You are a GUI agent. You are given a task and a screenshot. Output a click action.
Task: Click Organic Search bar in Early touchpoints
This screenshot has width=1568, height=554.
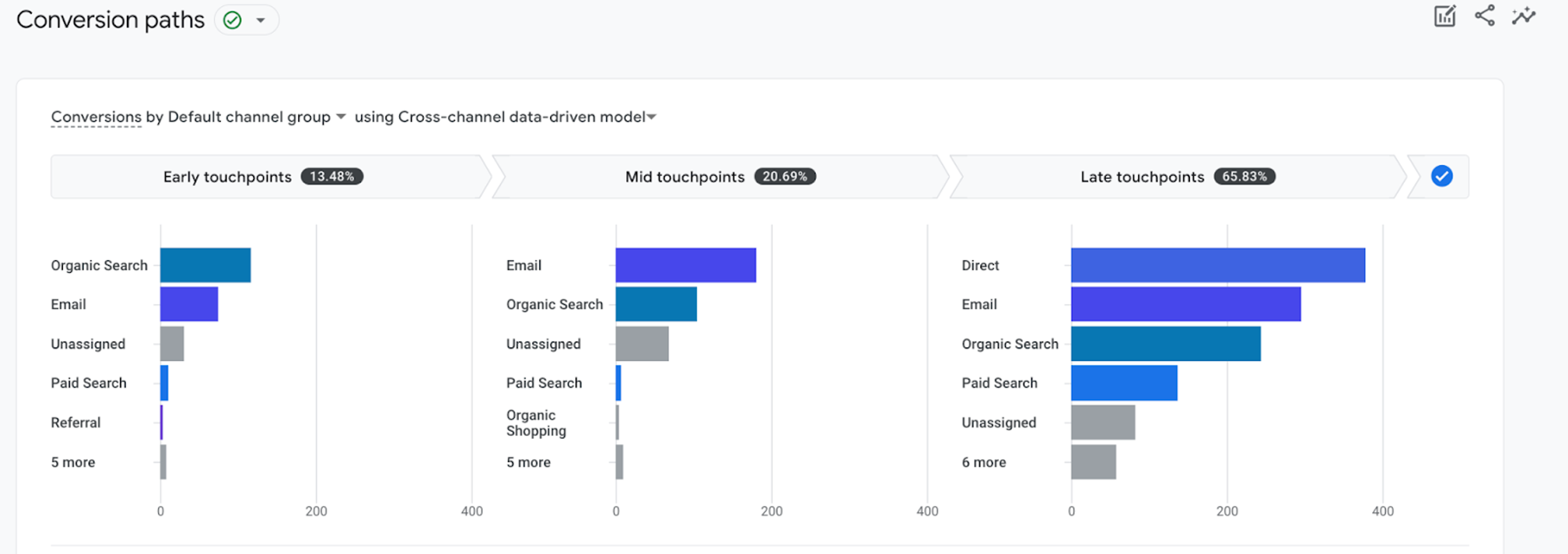[206, 265]
